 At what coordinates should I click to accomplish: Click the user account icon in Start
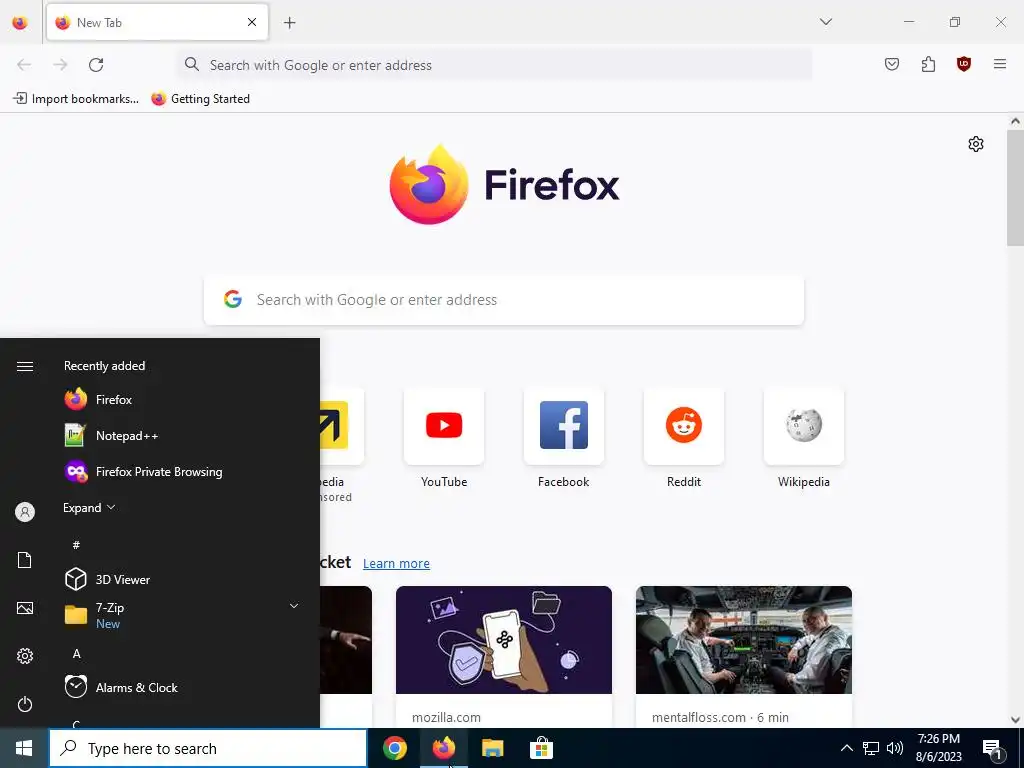[x=25, y=512]
